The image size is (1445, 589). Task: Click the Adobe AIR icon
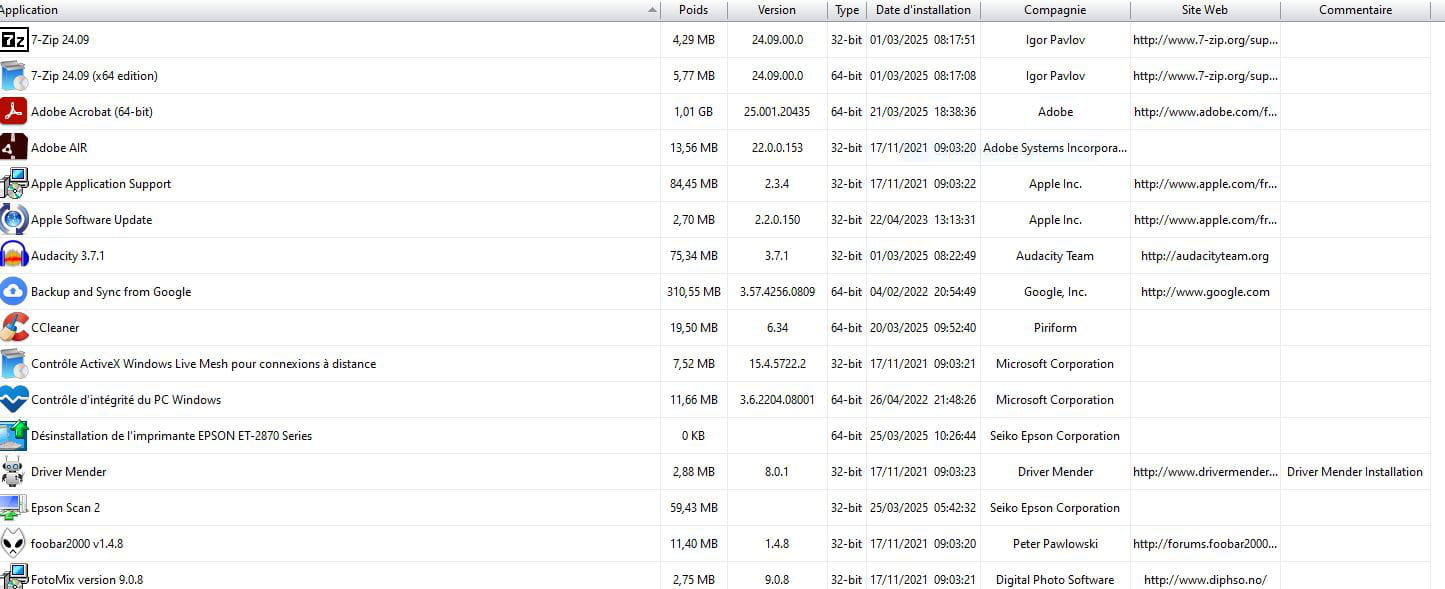[14, 148]
